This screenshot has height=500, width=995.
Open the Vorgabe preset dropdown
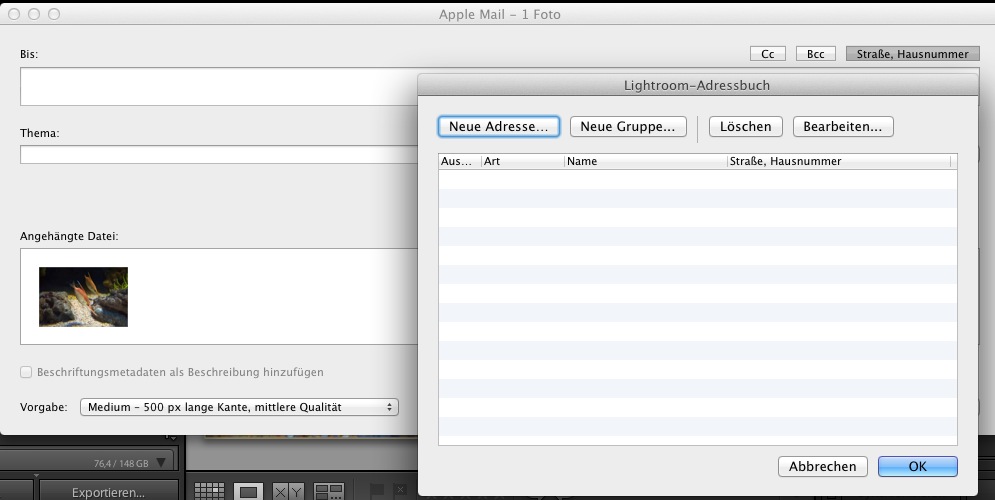point(239,407)
